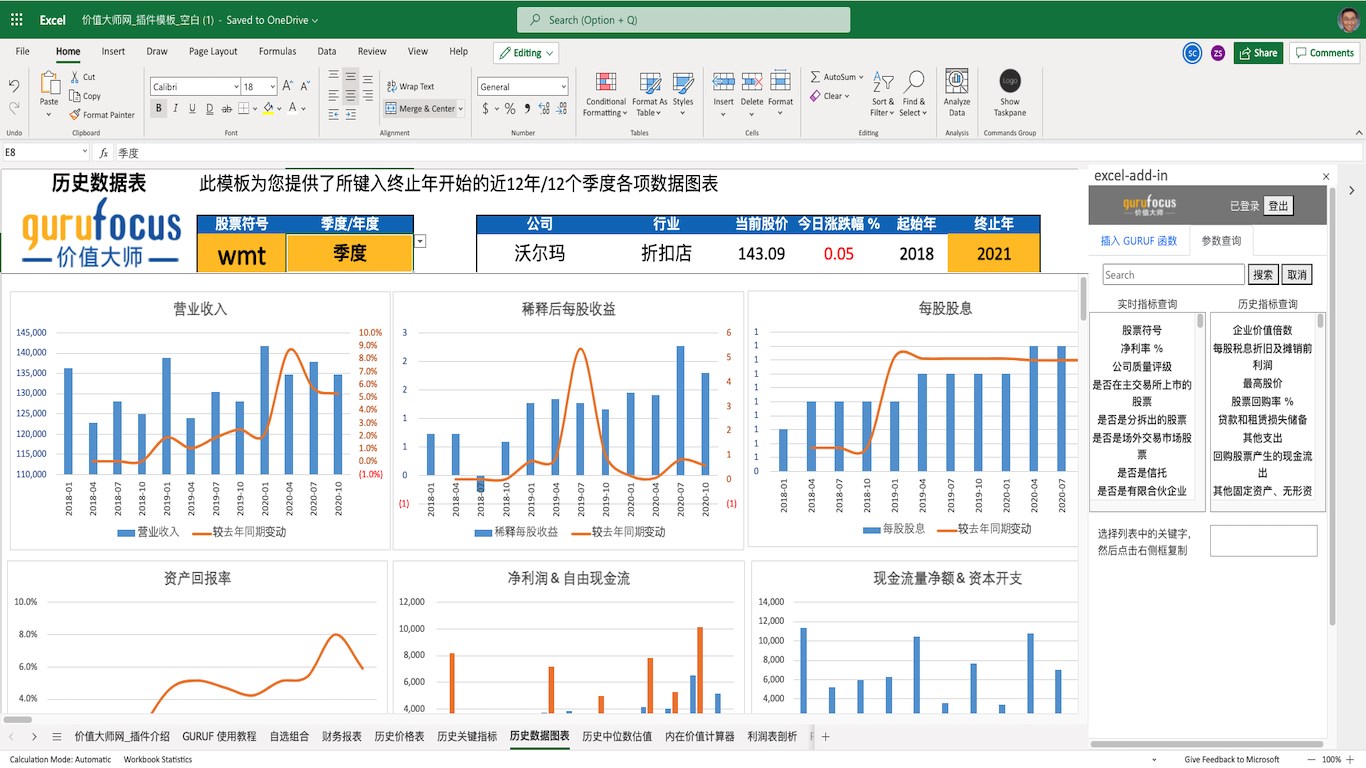Click the 搜索 search button

pos(1263,275)
